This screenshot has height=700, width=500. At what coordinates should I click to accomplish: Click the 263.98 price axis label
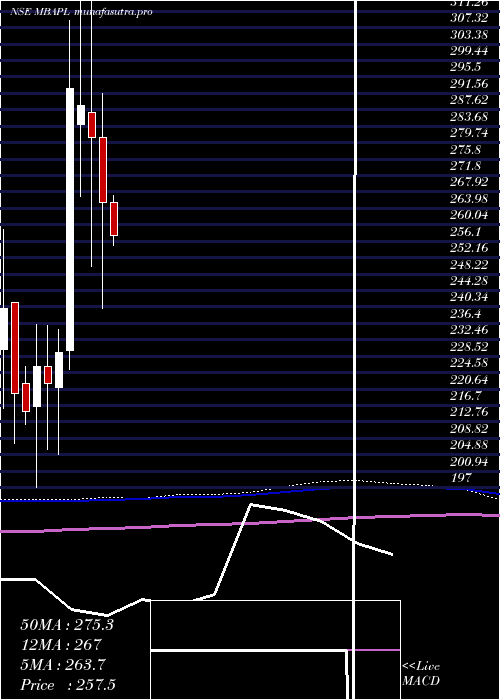click(469, 199)
